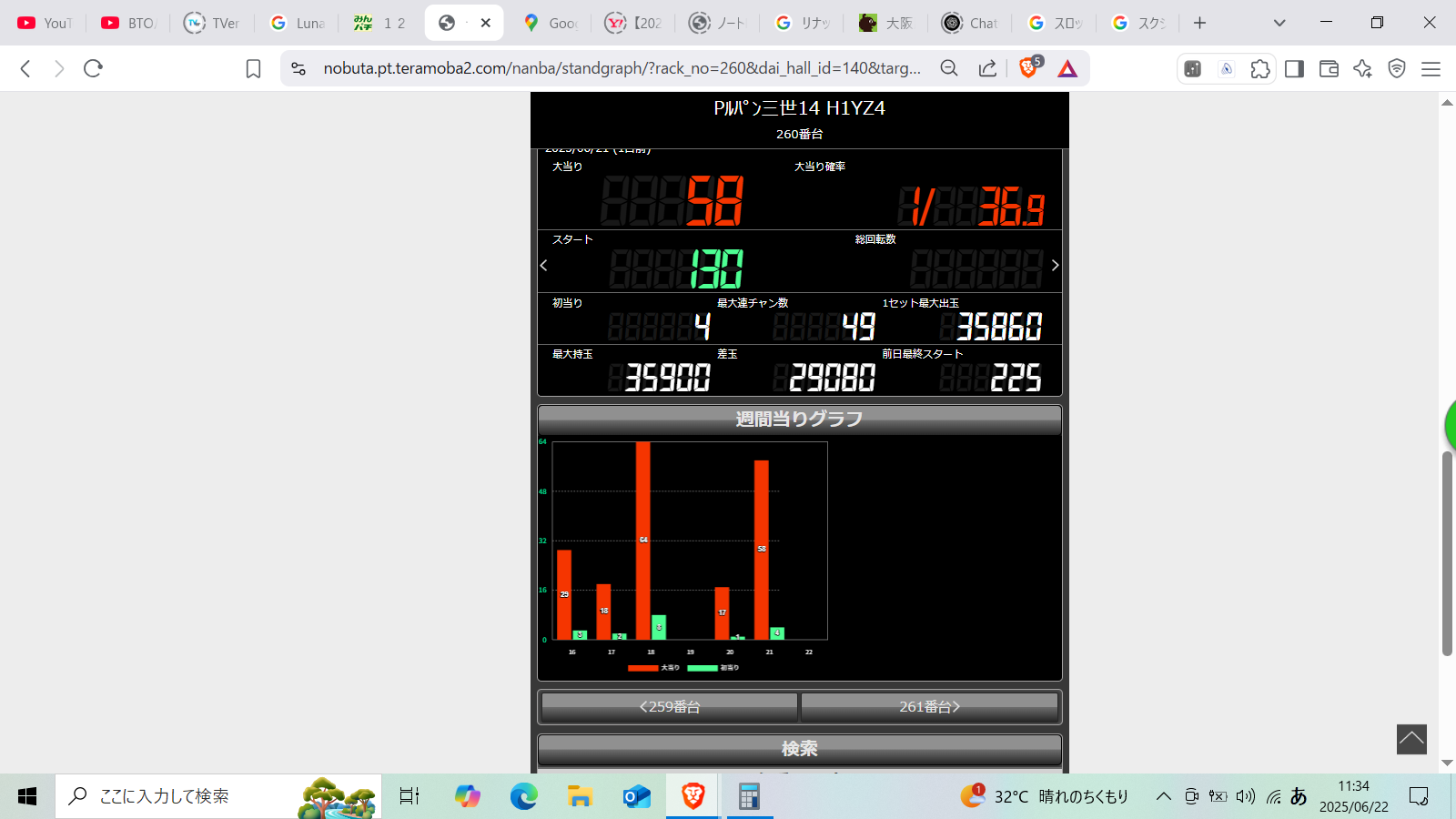Switch to the Goo maps tab
The height and width of the screenshot is (819, 1456).
click(x=550, y=23)
